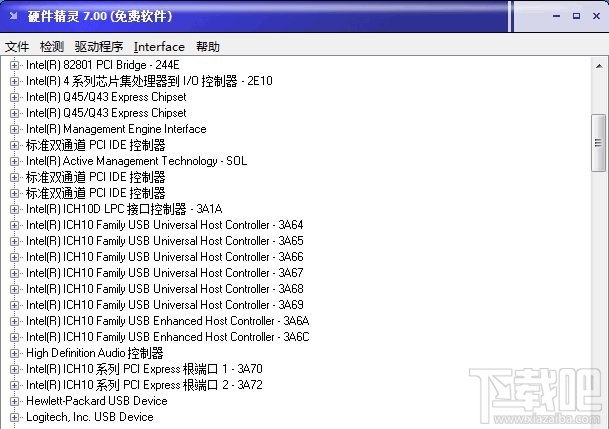
Task: Expand Active Management Technology - SOL node
Action: click(14, 161)
